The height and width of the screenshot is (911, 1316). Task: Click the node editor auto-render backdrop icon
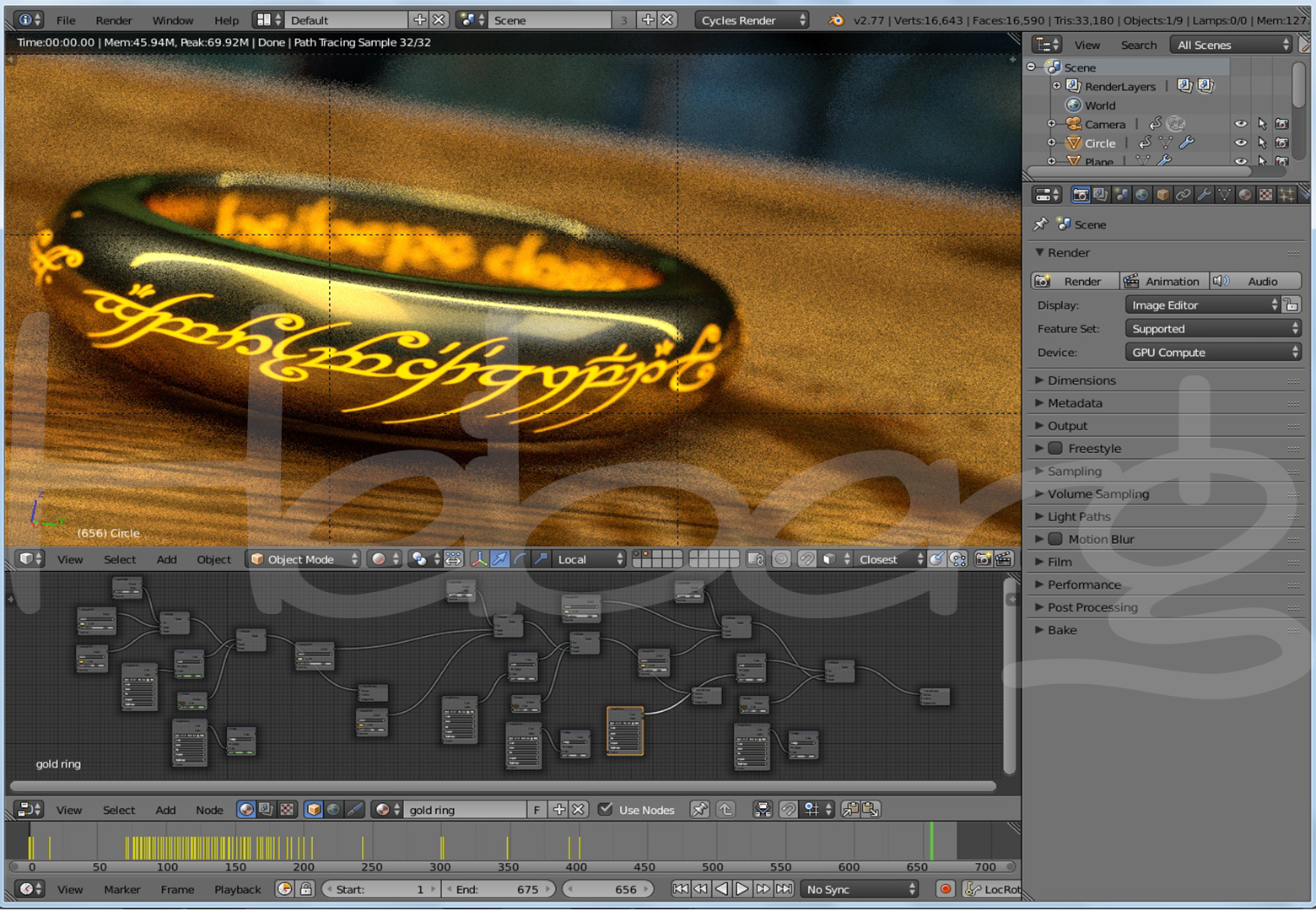pyautogui.click(x=763, y=810)
